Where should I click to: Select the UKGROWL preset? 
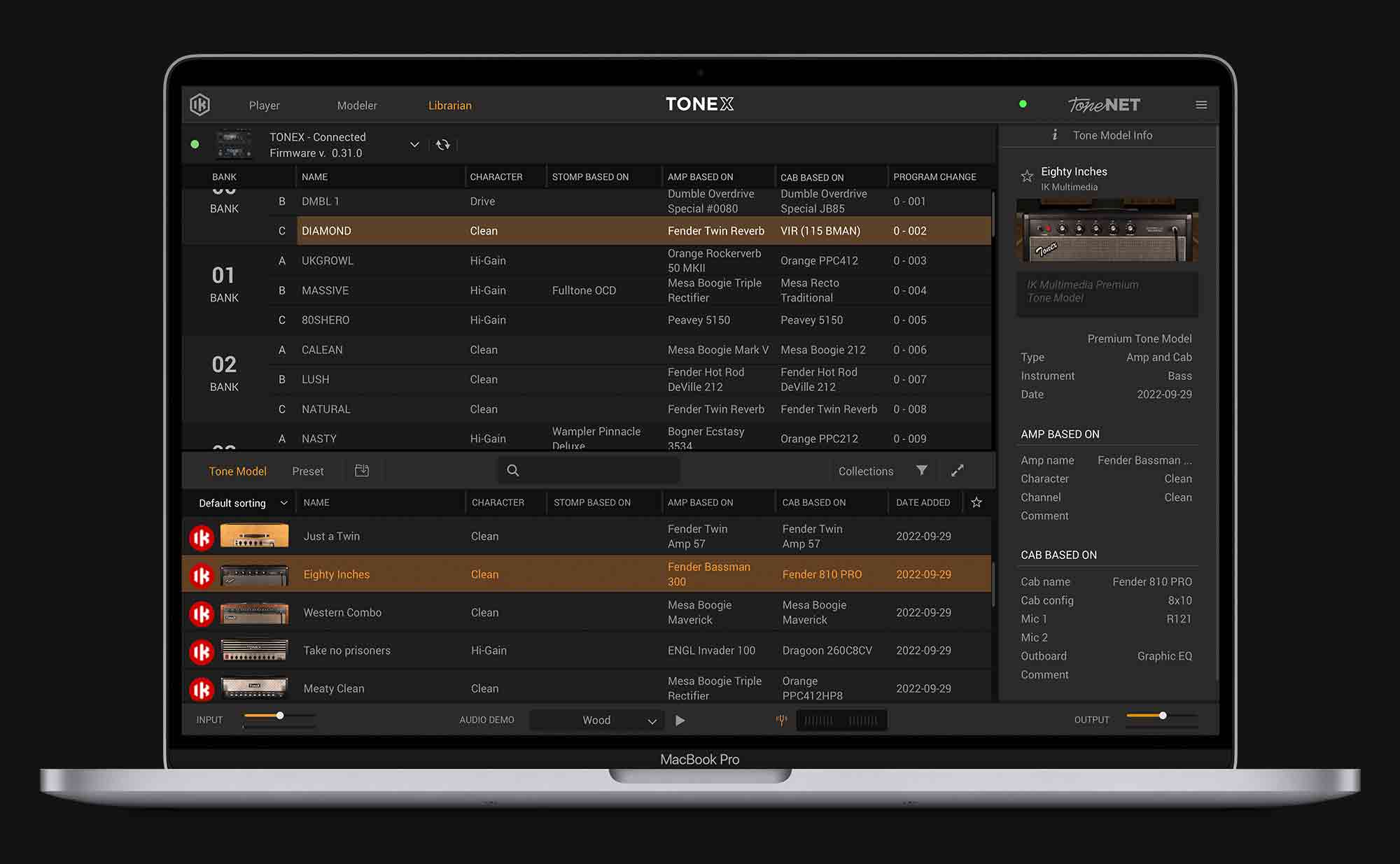coord(630,261)
